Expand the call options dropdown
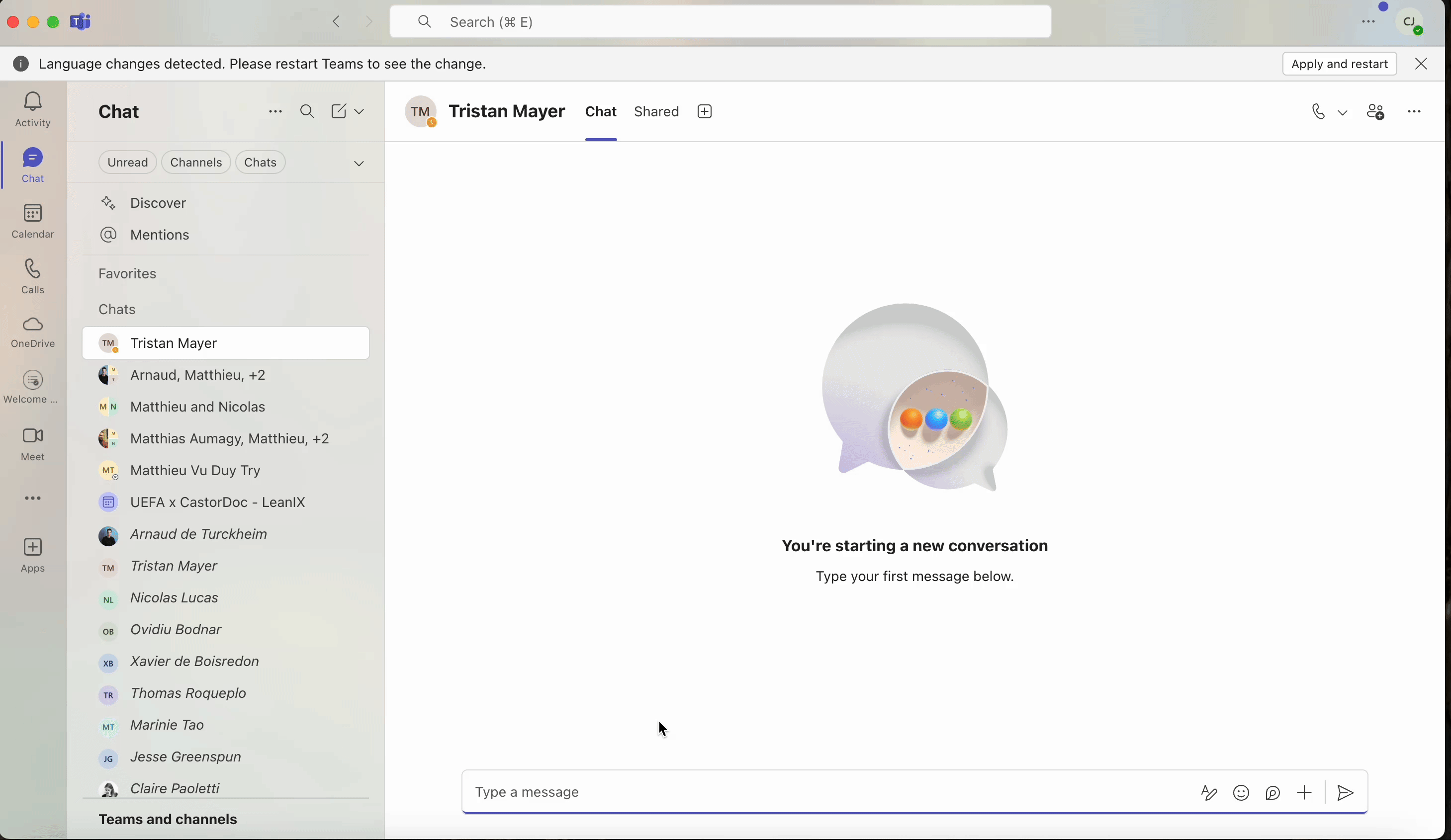Viewport: 1451px width, 840px height. 1342,113
